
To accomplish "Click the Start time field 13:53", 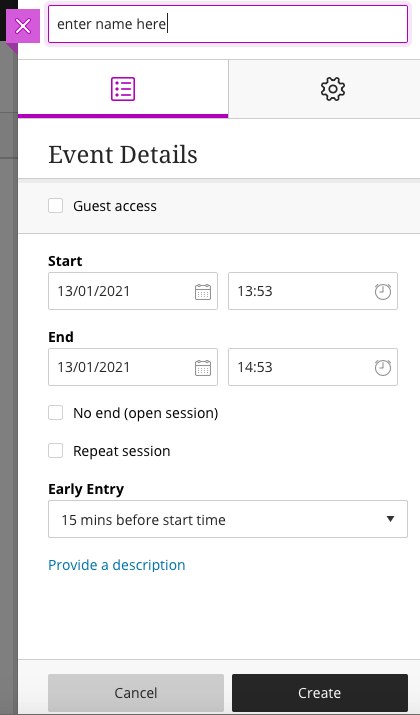I will coord(313,291).
